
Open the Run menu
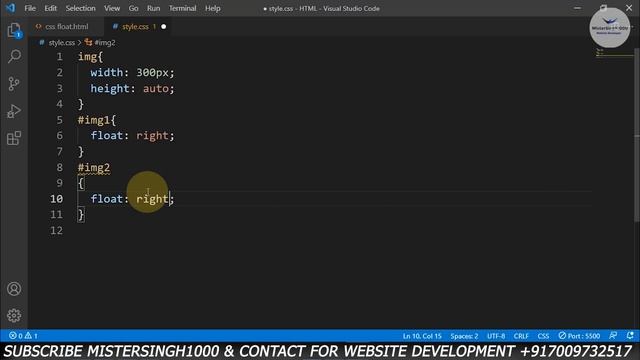153,8
